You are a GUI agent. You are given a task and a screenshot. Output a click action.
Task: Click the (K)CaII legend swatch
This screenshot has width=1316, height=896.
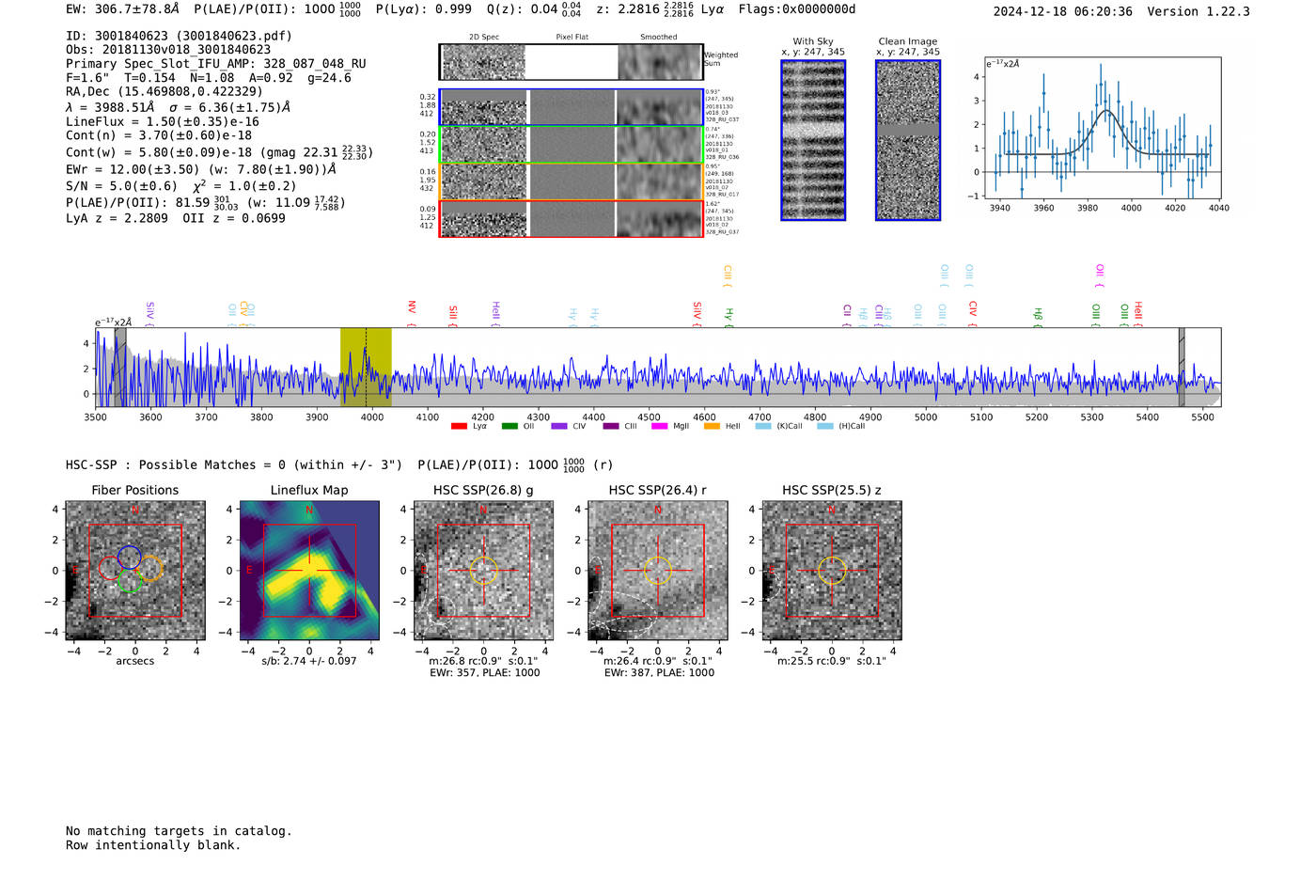pyautogui.click(x=763, y=426)
